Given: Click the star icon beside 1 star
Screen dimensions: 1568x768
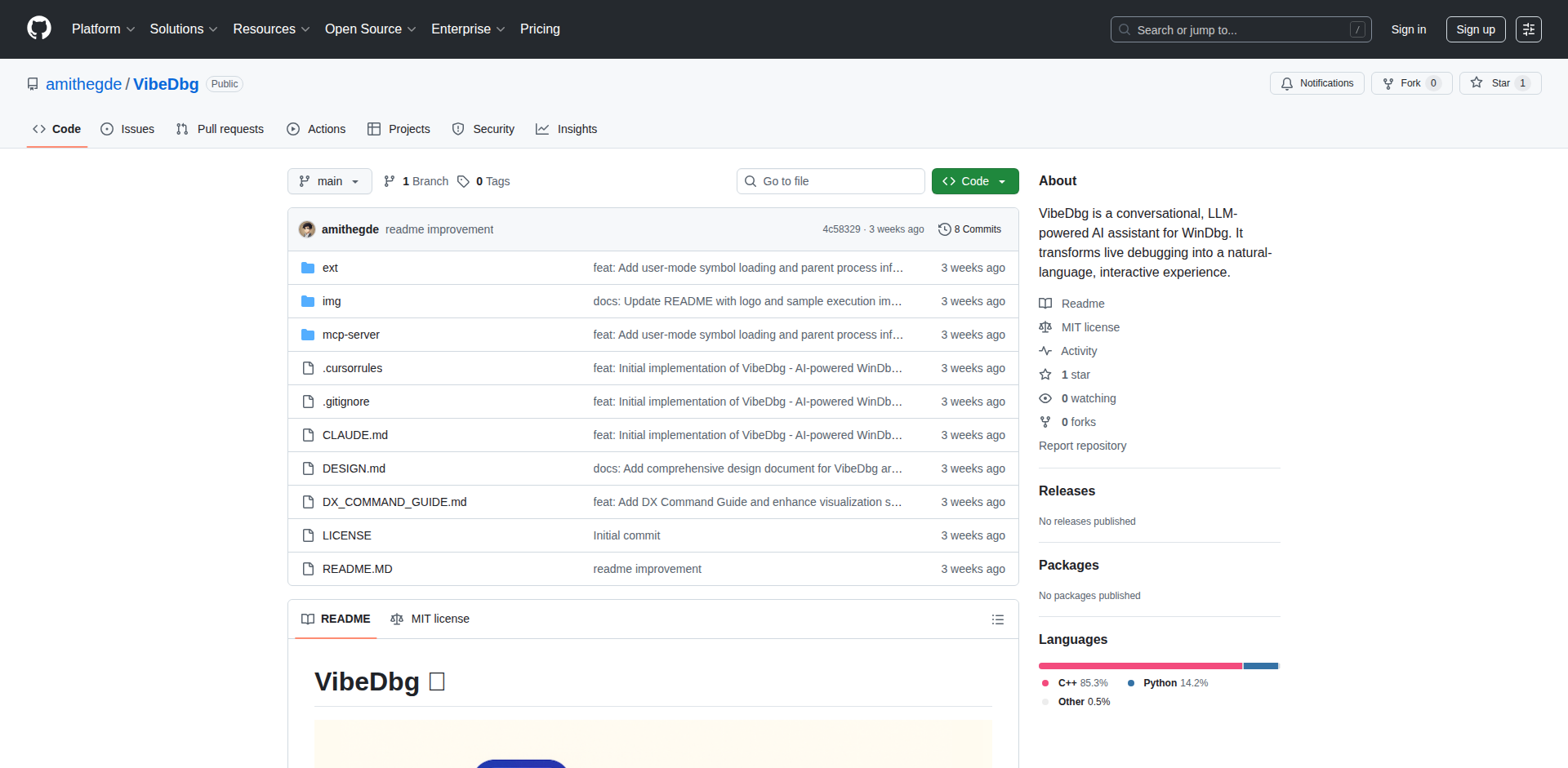Looking at the screenshot, I should tap(1045, 375).
